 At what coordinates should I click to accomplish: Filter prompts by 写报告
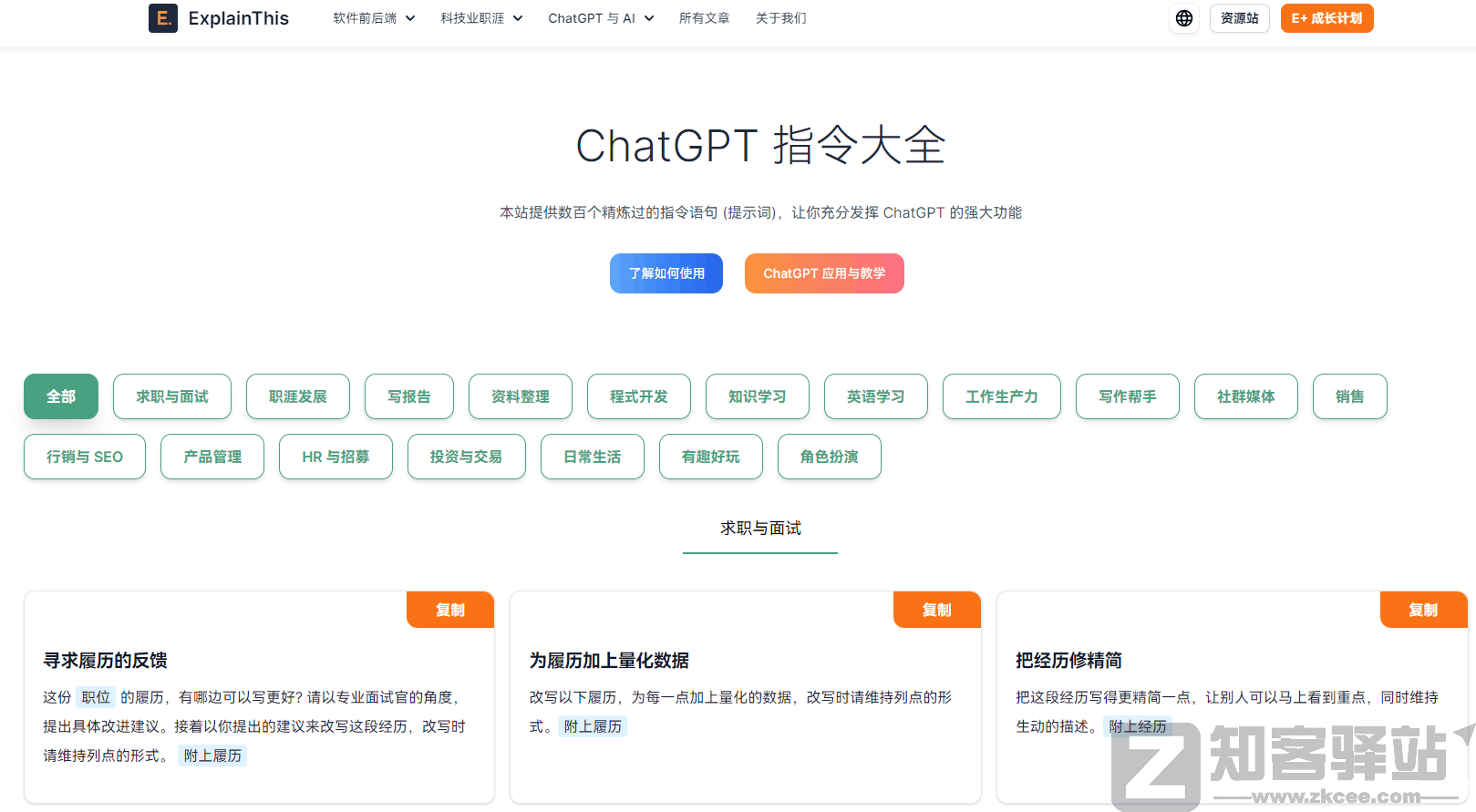point(409,396)
